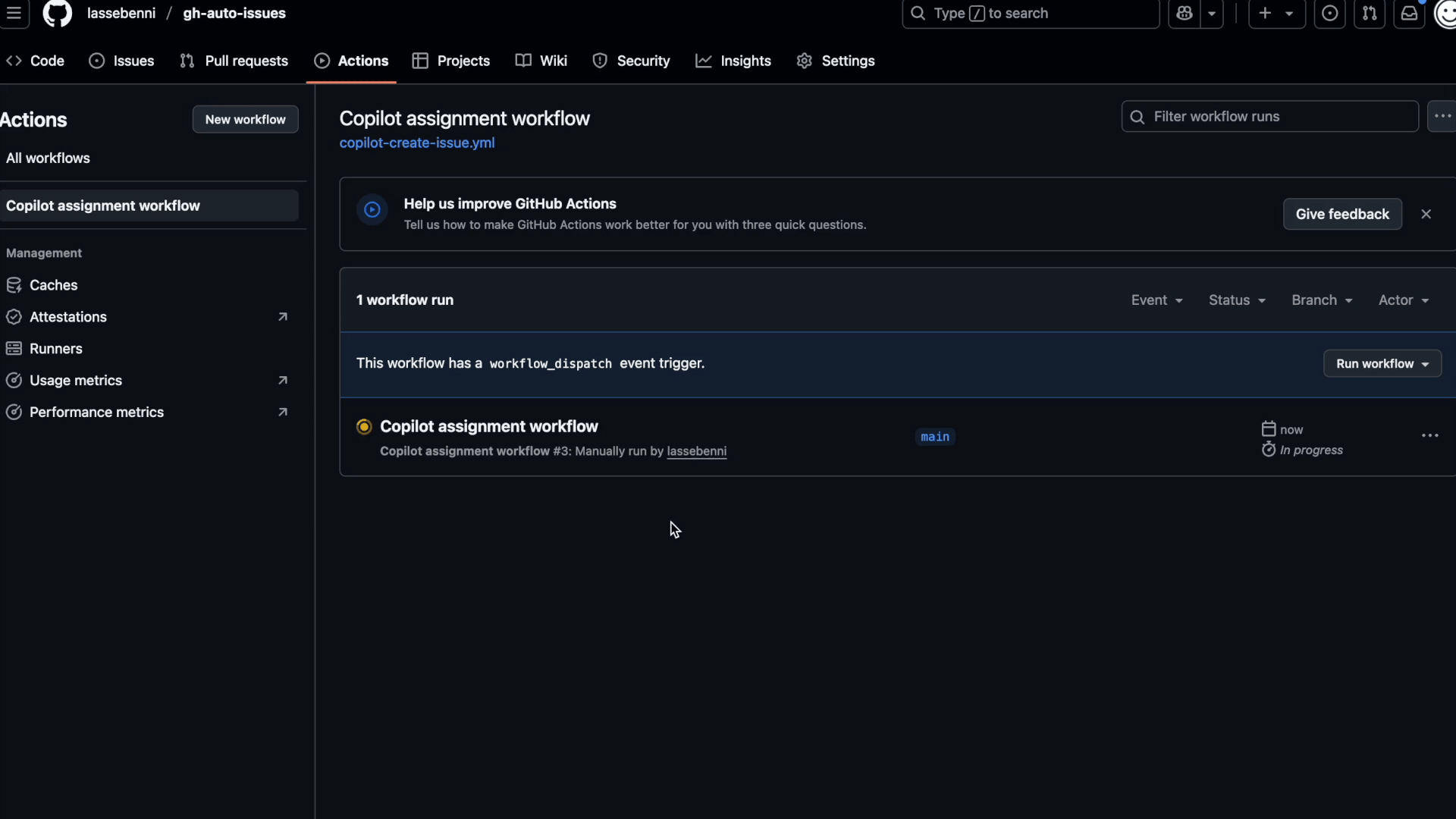Open the hamburger navigation menu
The width and height of the screenshot is (1456, 819).
coord(14,14)
